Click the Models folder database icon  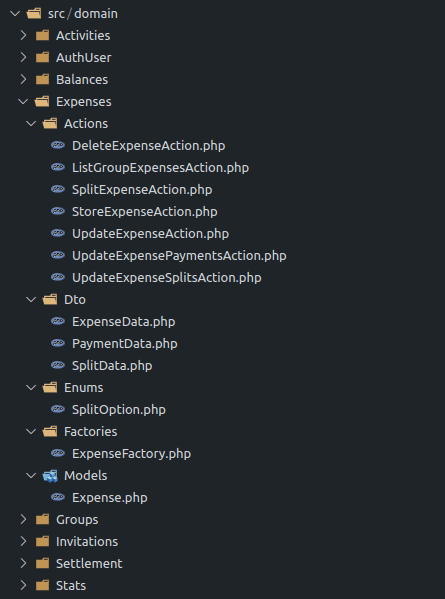point(50,476)
